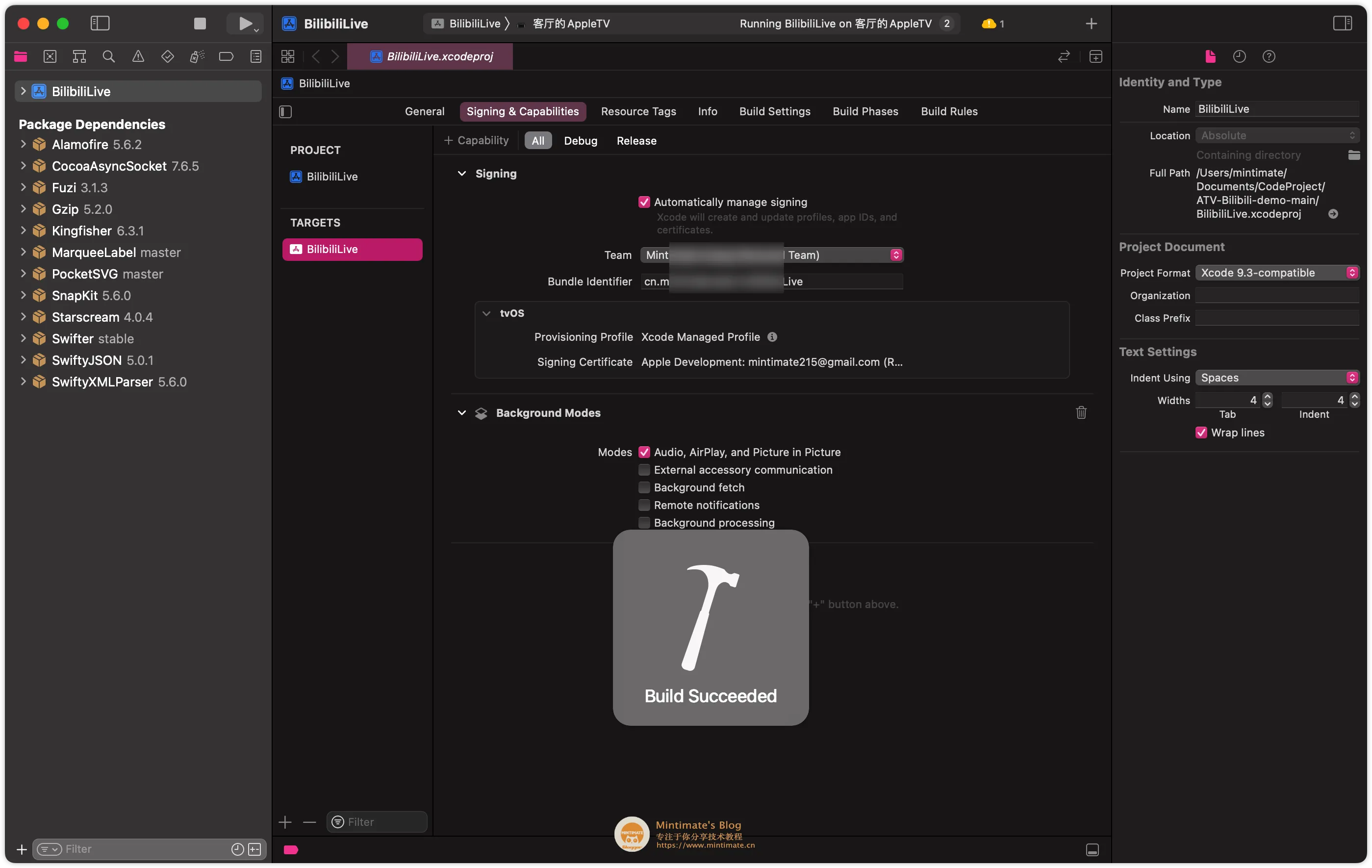Switch to the Info tab
This screenshot has height=868, width=1372.
[707, 111]
